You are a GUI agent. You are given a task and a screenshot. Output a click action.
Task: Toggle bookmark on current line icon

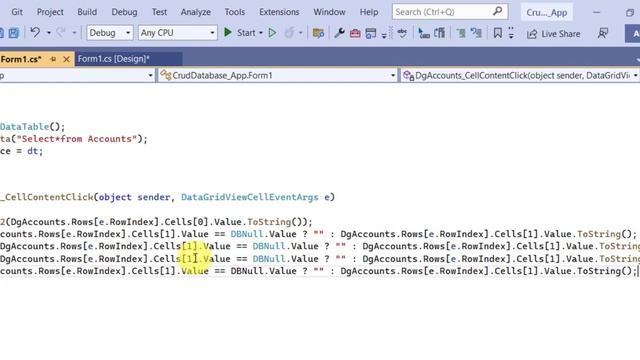498,33
